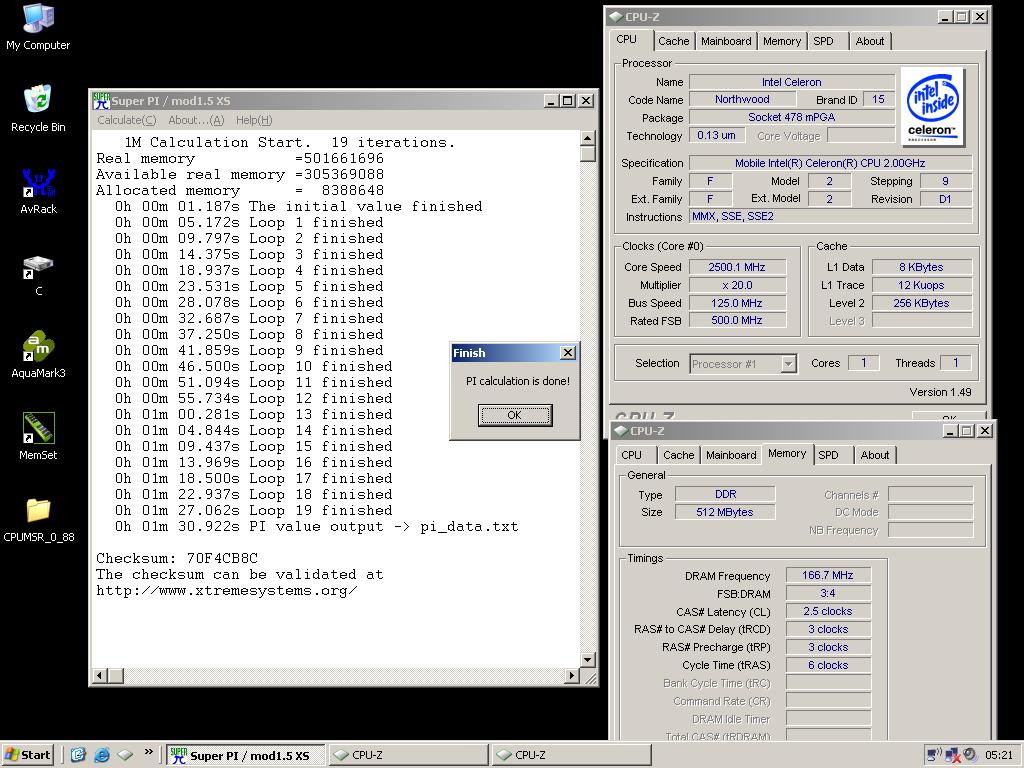Select Super PI taskbar button
The width and height of the screenshot is (1024, 768).
tap(245, 755)
